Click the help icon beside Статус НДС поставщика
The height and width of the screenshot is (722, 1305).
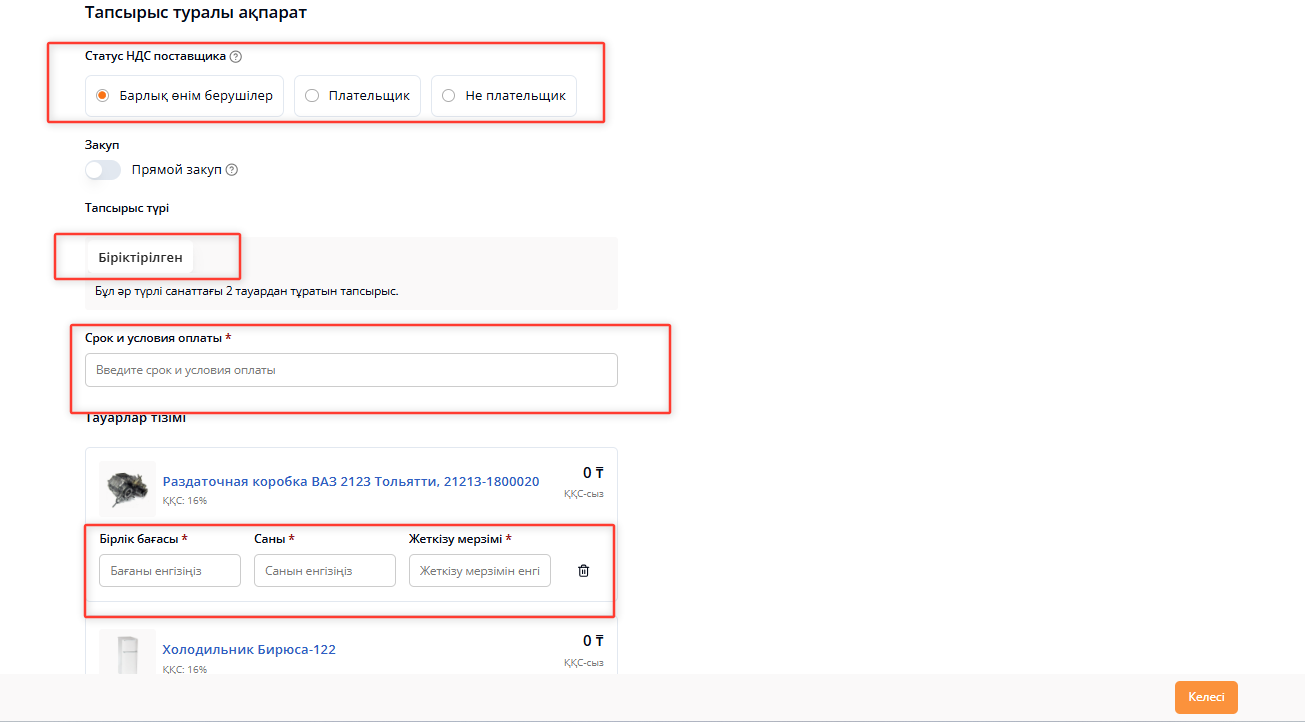tap(236, 57)
